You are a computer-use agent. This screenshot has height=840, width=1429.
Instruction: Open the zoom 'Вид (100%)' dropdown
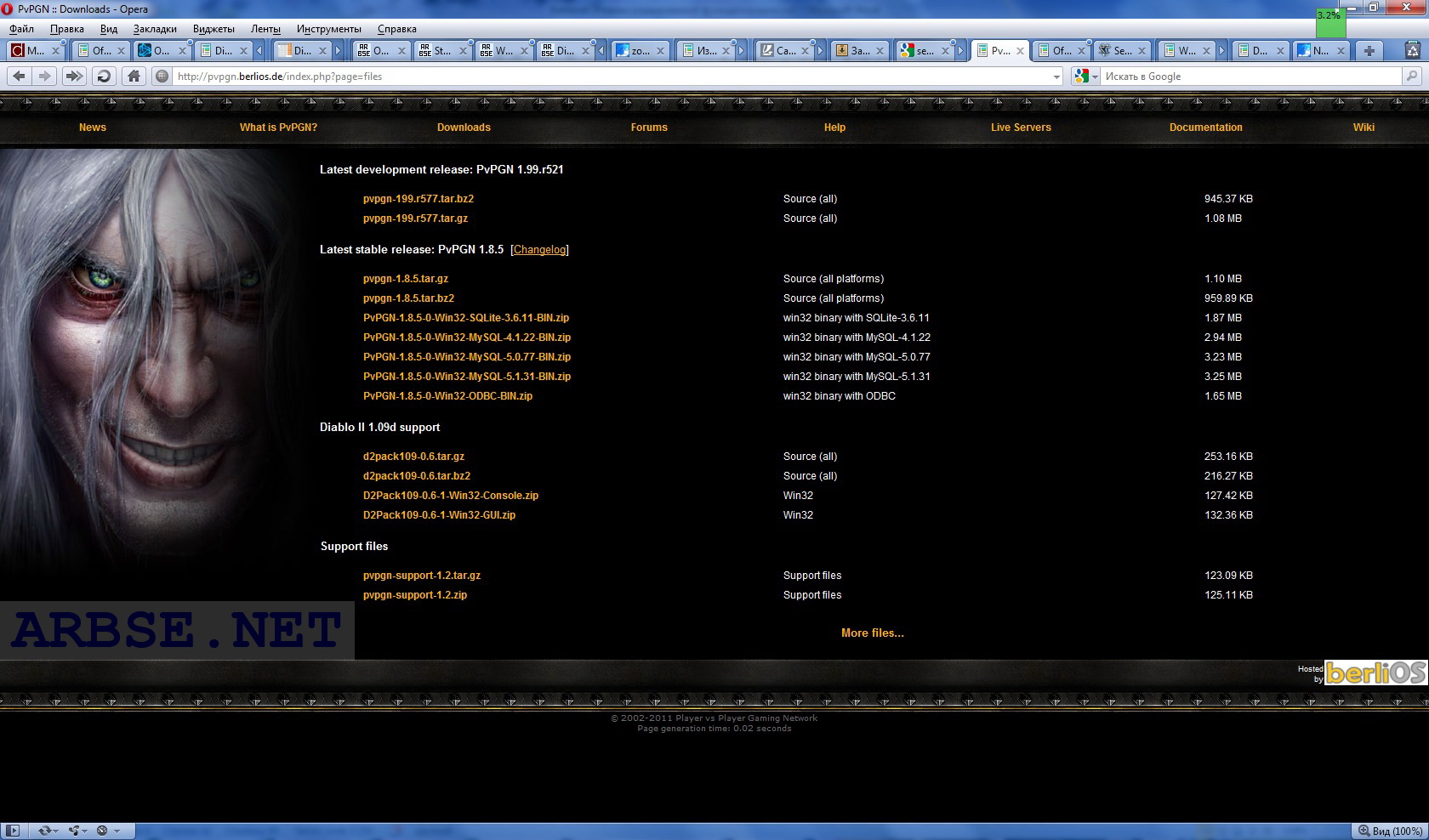pyautogui.click(x=1390, y=831)
